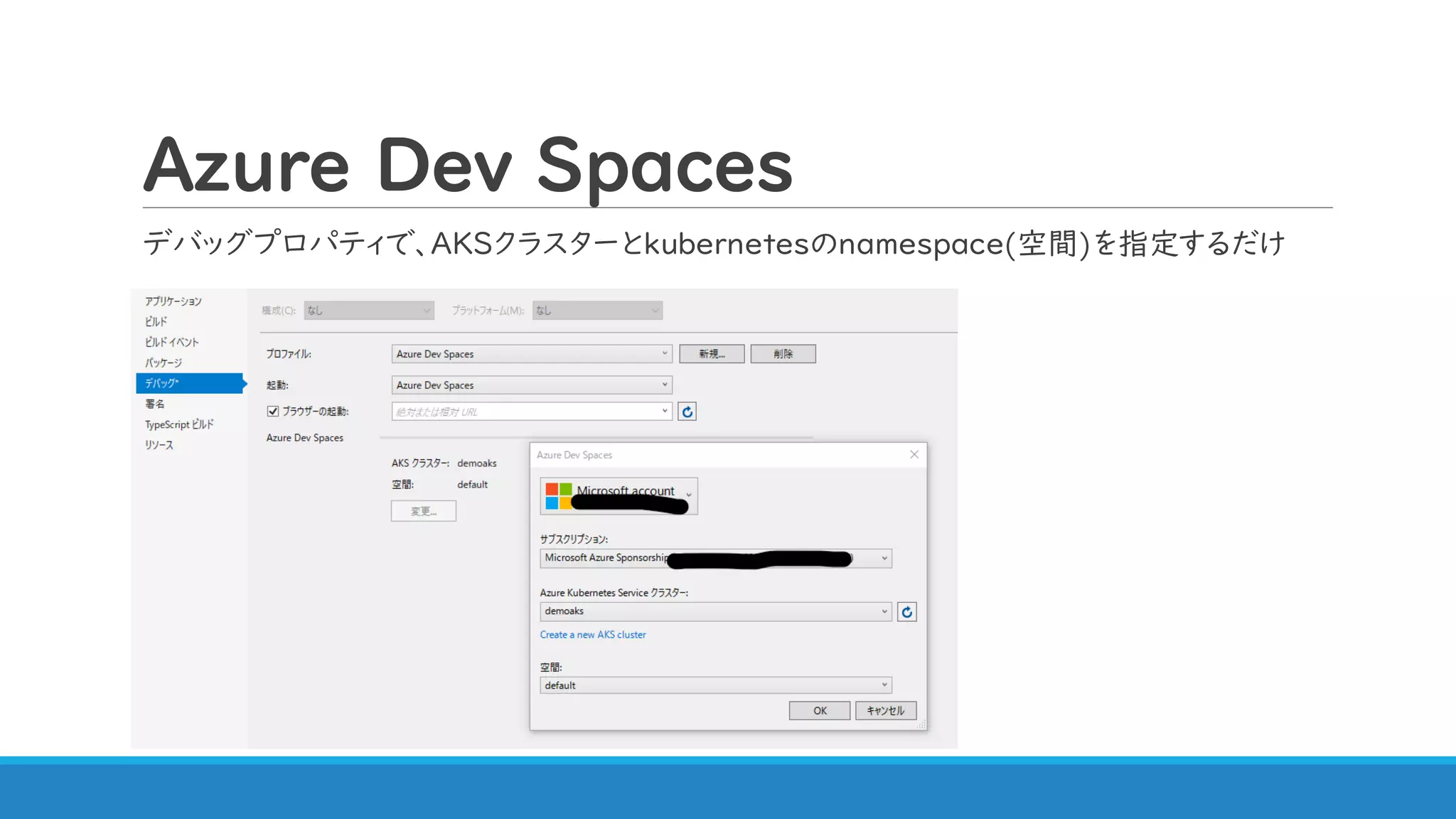The height and width of the screenshot is (819, 1456).
Task: Expand the browser URL combo box arrow
Action: click(x=665, y=411)
